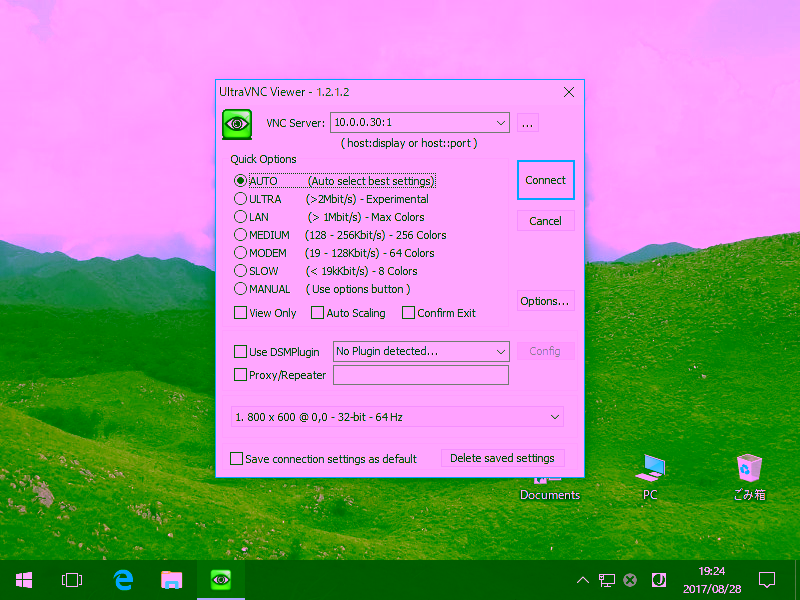Click the UltraVNC eye logo in the dialog
The width and height of the screenshot is (800, 600).
236,124
